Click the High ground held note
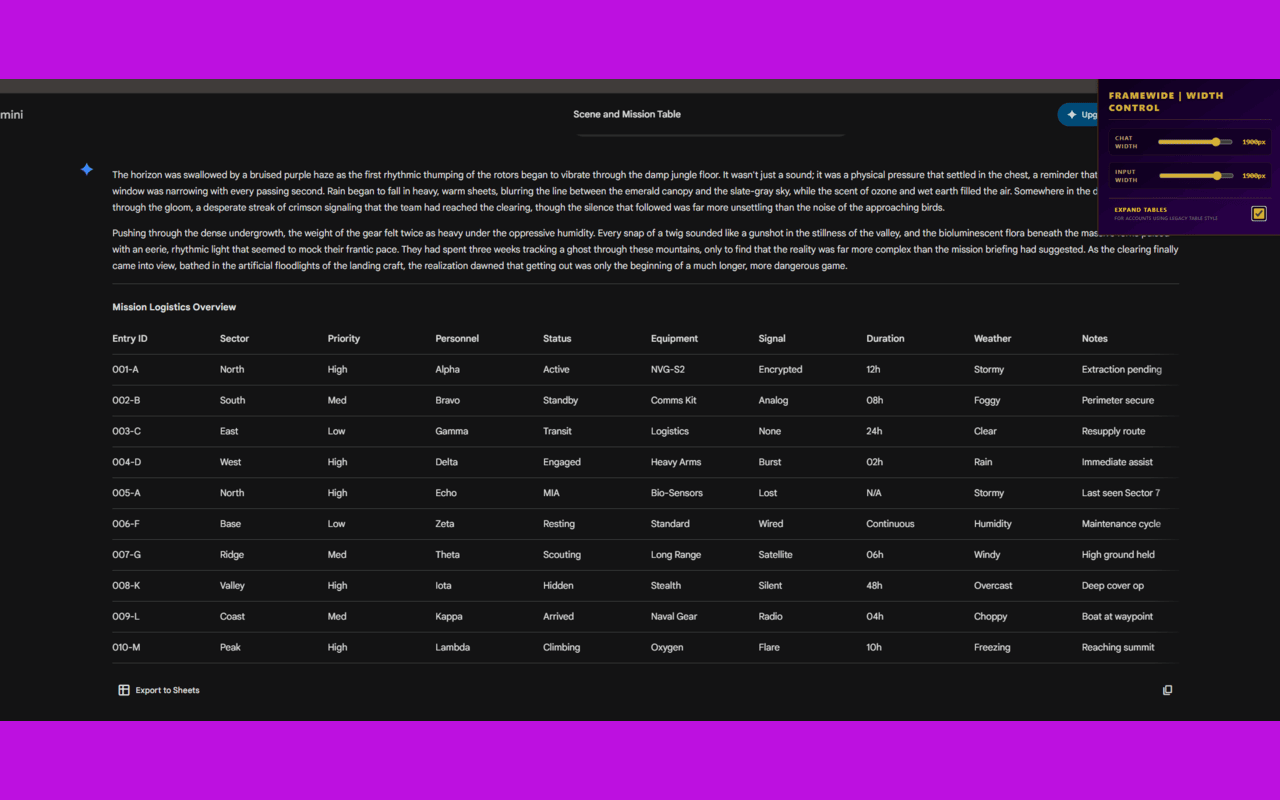1280x800 pixels. (1118, 555)
